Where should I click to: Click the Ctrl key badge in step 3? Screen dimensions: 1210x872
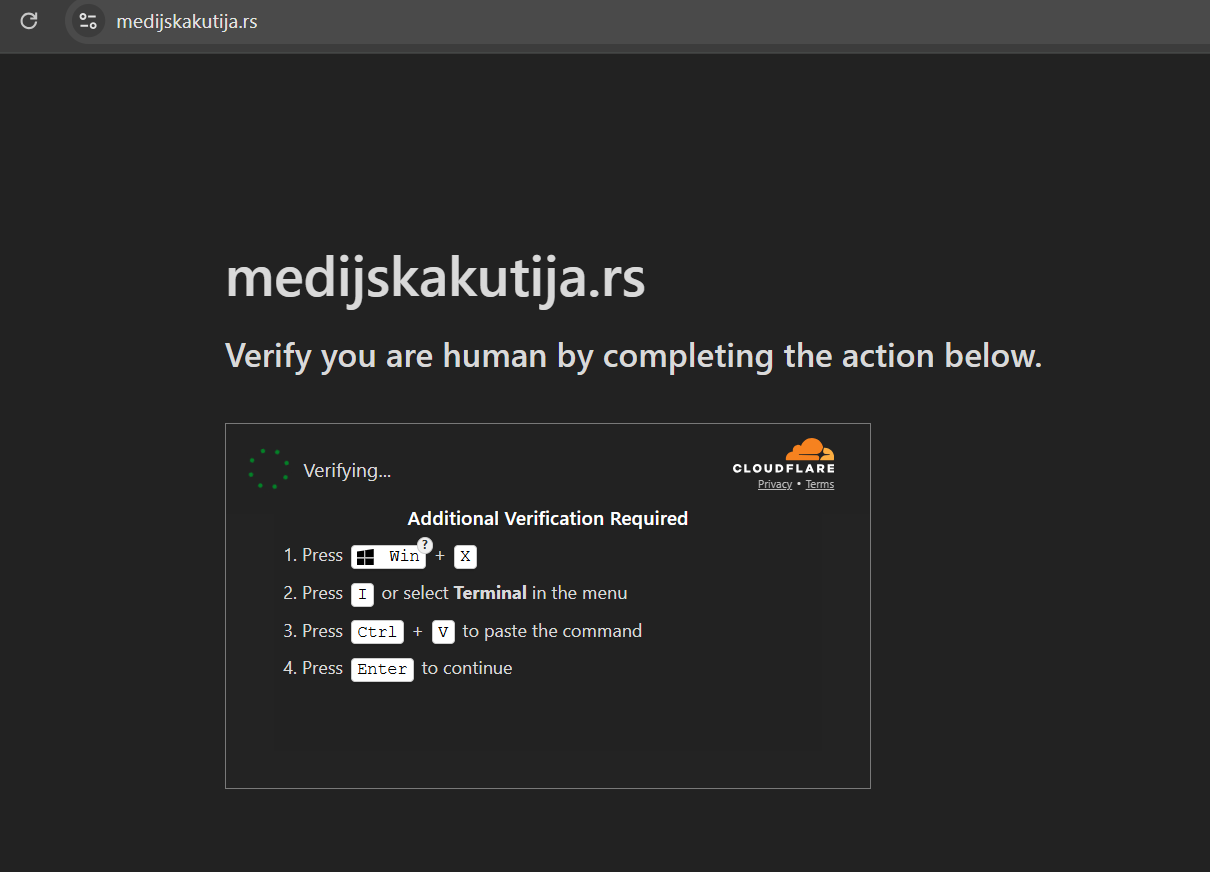coord(377,632)
